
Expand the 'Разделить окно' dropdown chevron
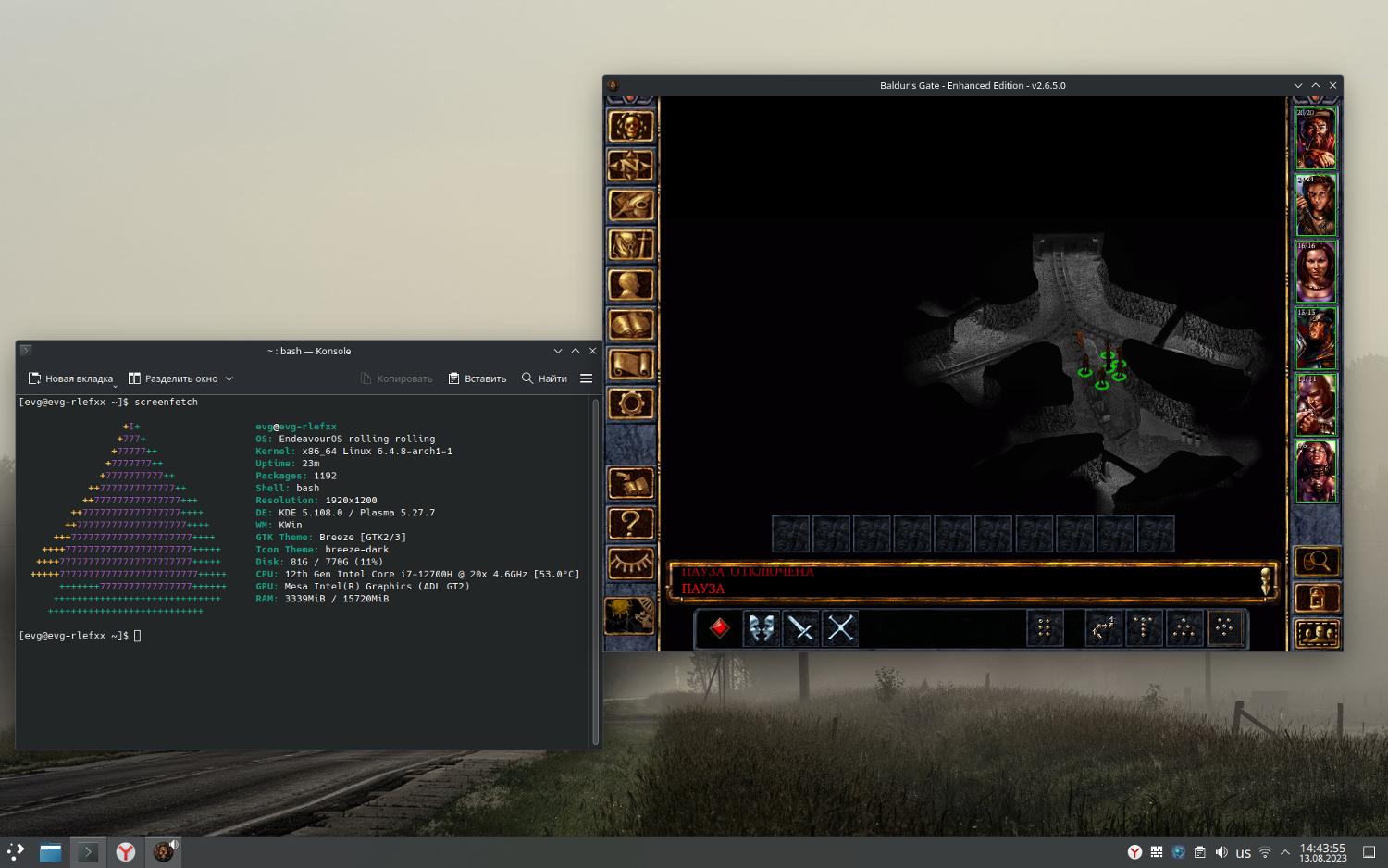pyautogui.click(x=229, y=378)
